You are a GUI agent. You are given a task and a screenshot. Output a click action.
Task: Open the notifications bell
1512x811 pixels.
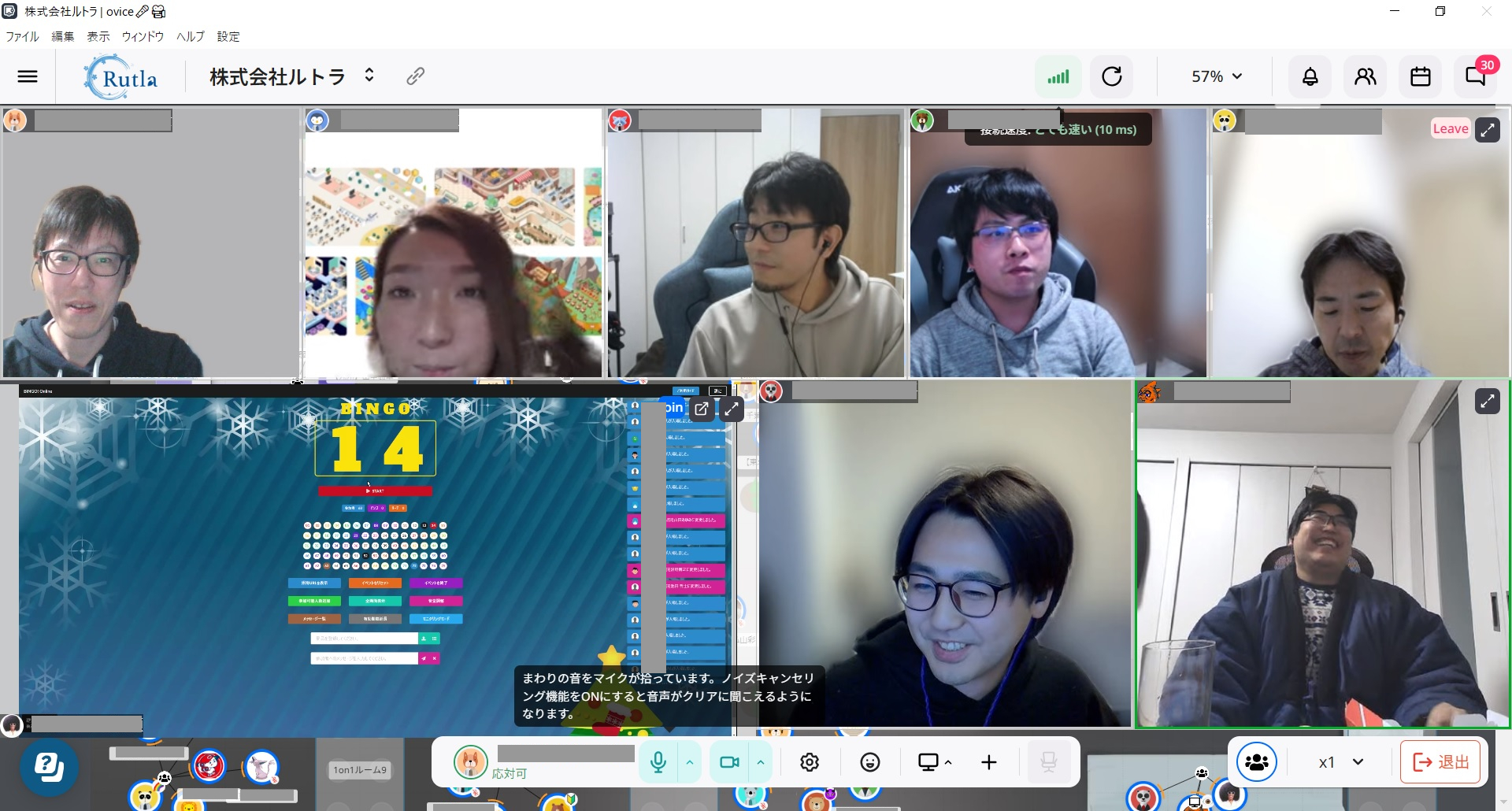[1310, 76]
